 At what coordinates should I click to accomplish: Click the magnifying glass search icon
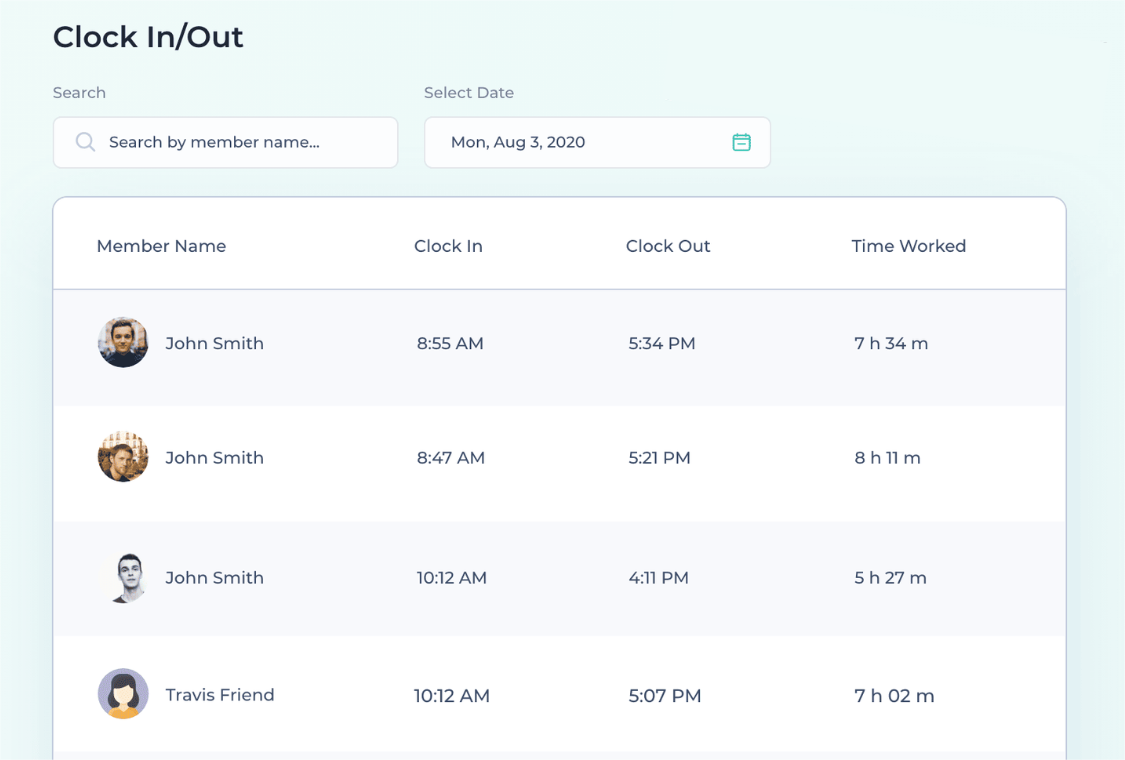(x=86, y=142)
